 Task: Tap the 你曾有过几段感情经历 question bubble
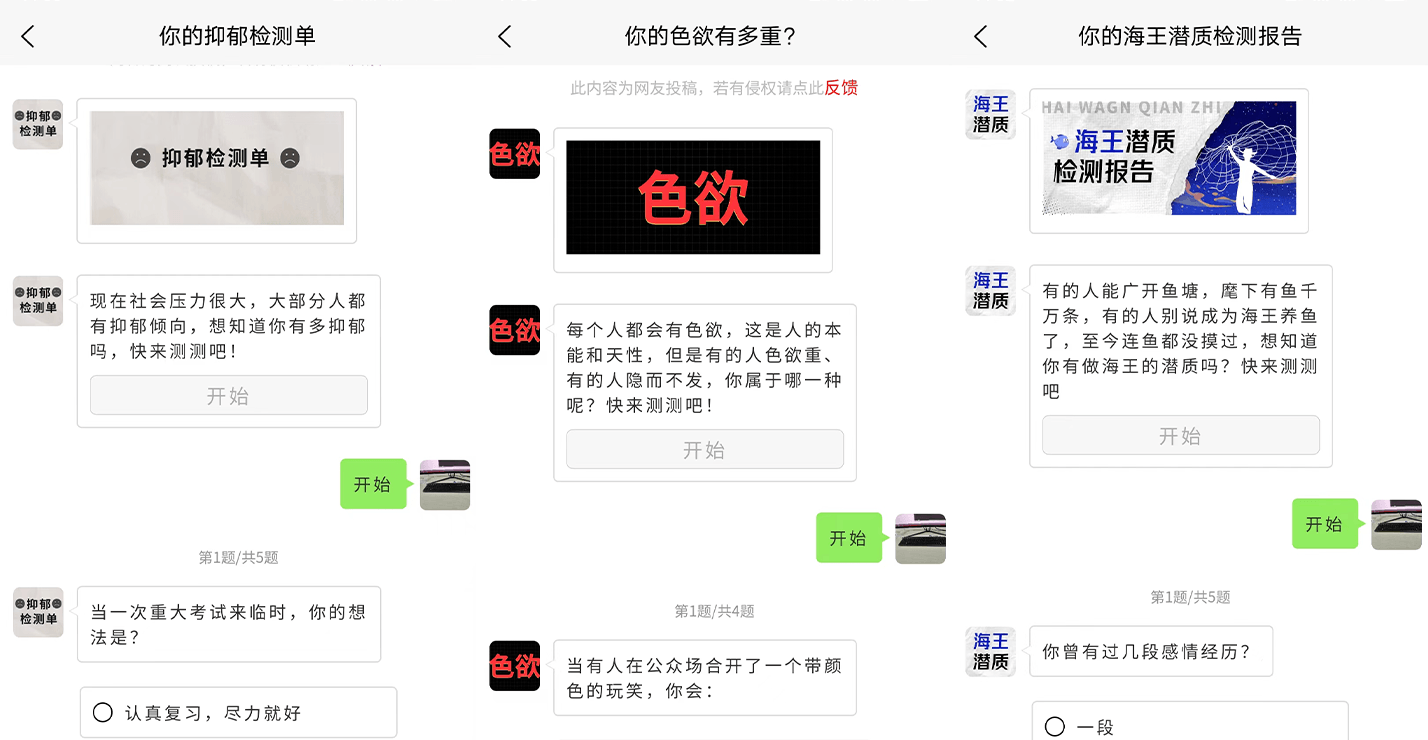point(1151,651)
